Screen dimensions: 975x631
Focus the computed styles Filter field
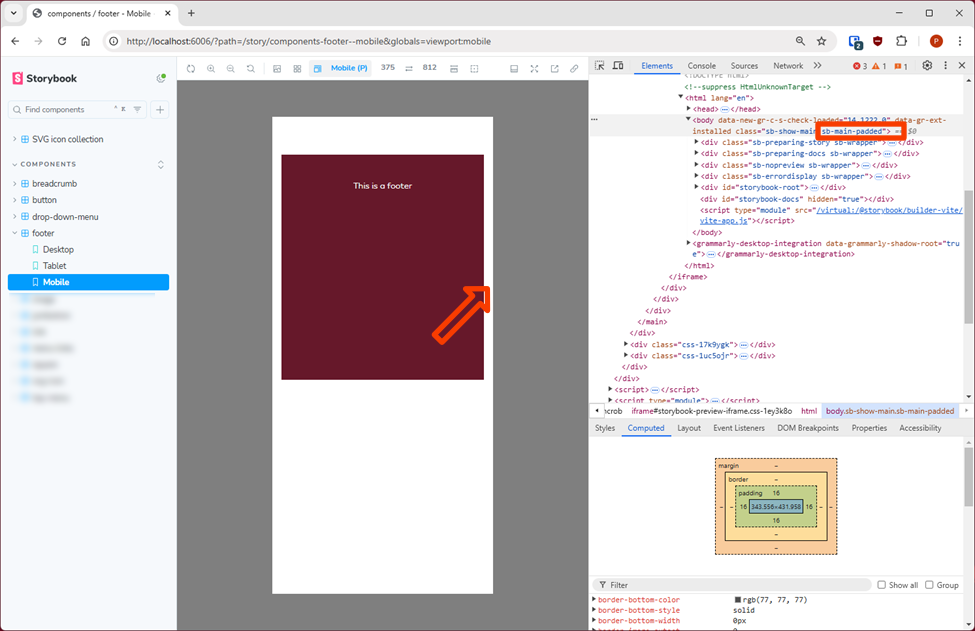(x=732, y=585)
